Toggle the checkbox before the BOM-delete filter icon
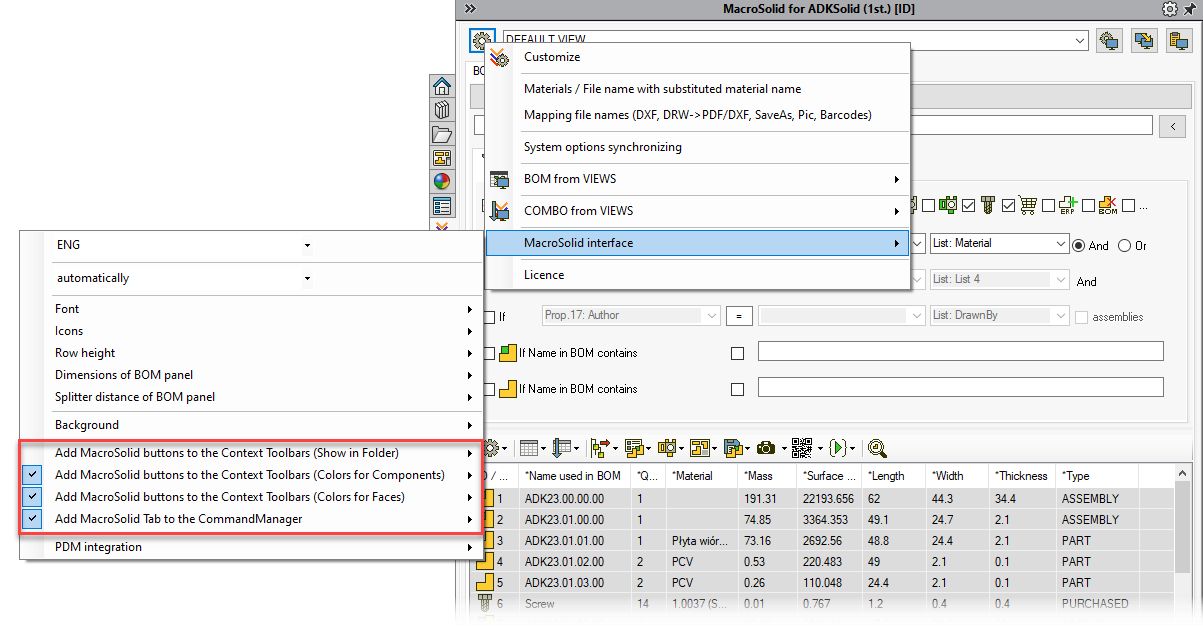The image size is (1203, 626). click(x=1088, y=206)
